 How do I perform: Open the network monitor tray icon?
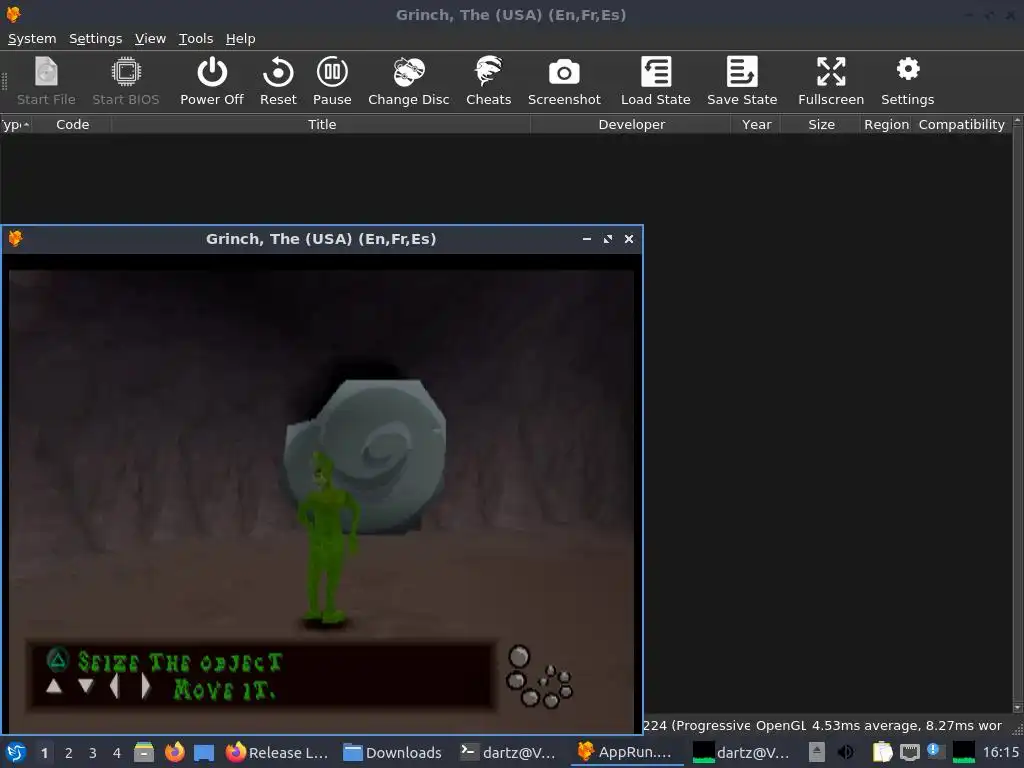(x=910, y=753)
